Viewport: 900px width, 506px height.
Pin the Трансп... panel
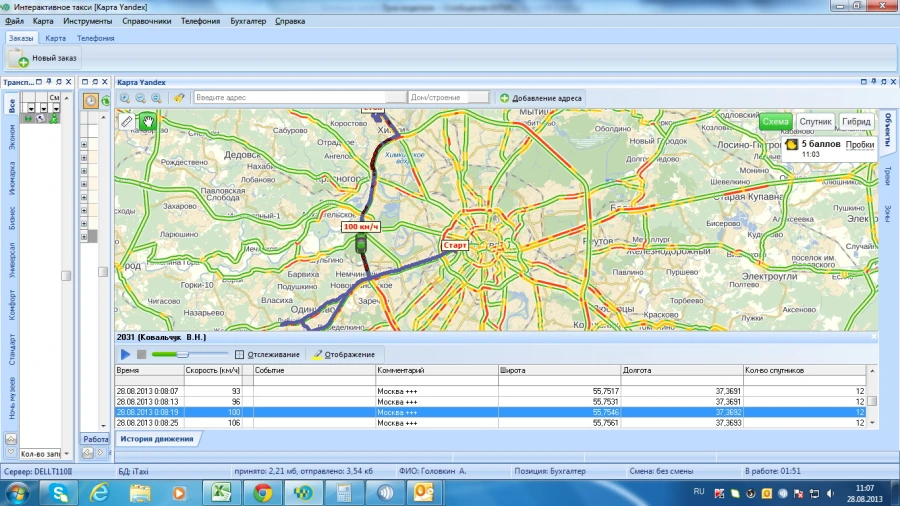49,82
